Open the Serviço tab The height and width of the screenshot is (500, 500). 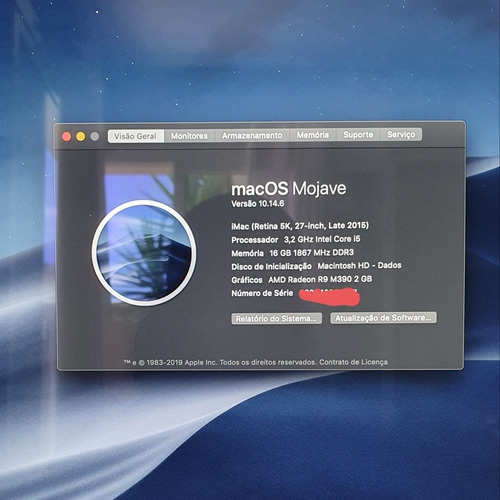pos(401,134)
